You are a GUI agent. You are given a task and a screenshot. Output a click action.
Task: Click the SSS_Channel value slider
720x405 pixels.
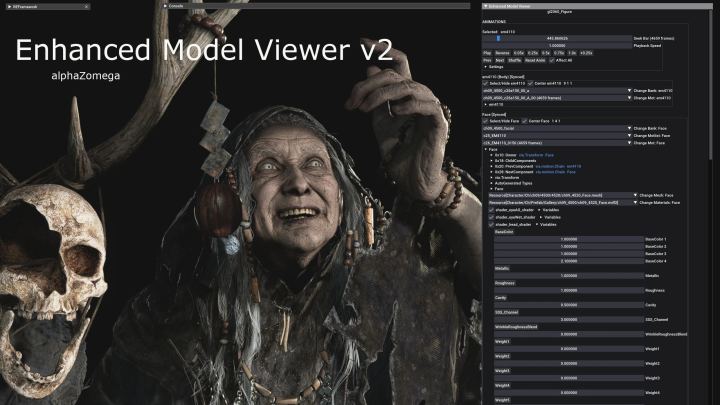(569, 320)
